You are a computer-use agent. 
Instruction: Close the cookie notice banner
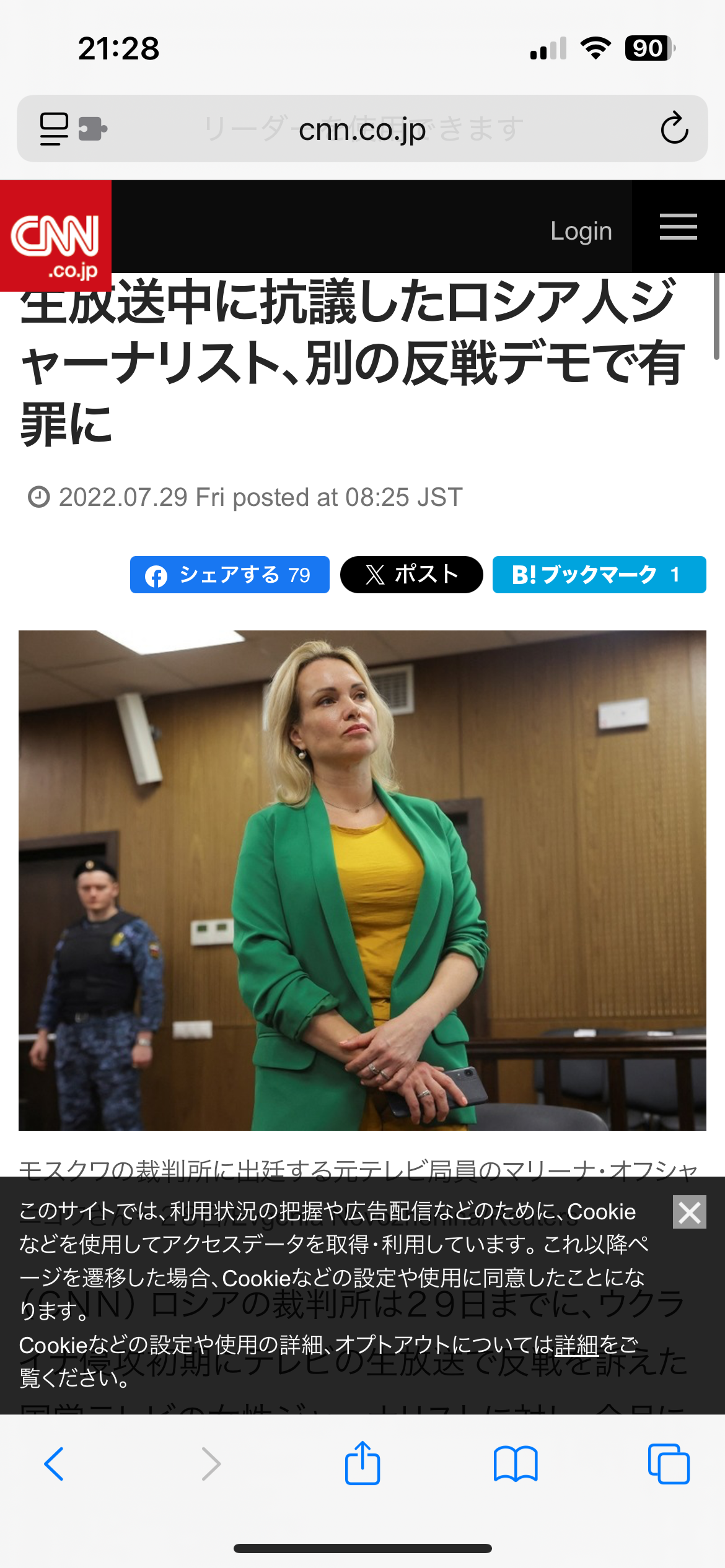[x=690, y=1212]
